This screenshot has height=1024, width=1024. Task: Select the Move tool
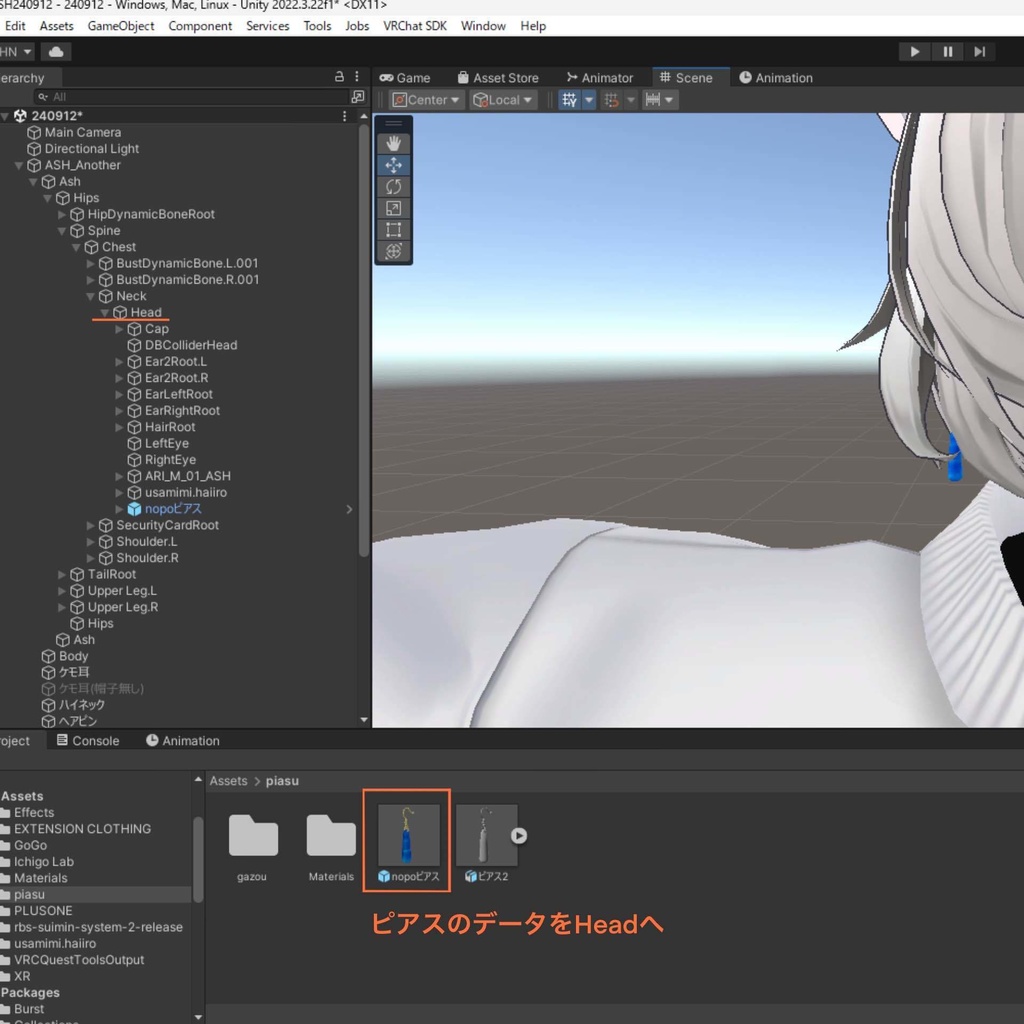point(393,164)
